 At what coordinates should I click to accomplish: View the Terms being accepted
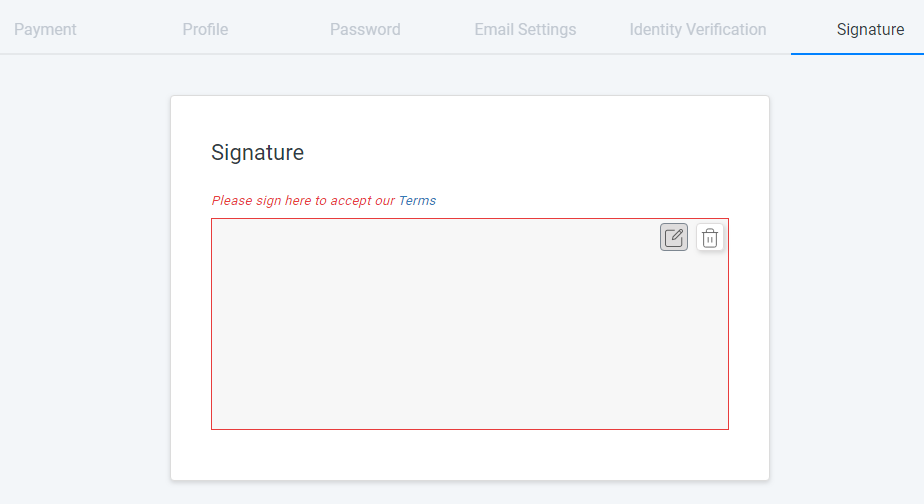click(417, 200)
